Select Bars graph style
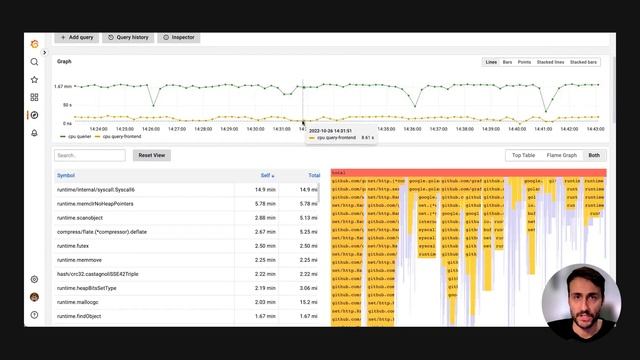This screenshot has width=640, height=360. point(507,62)
